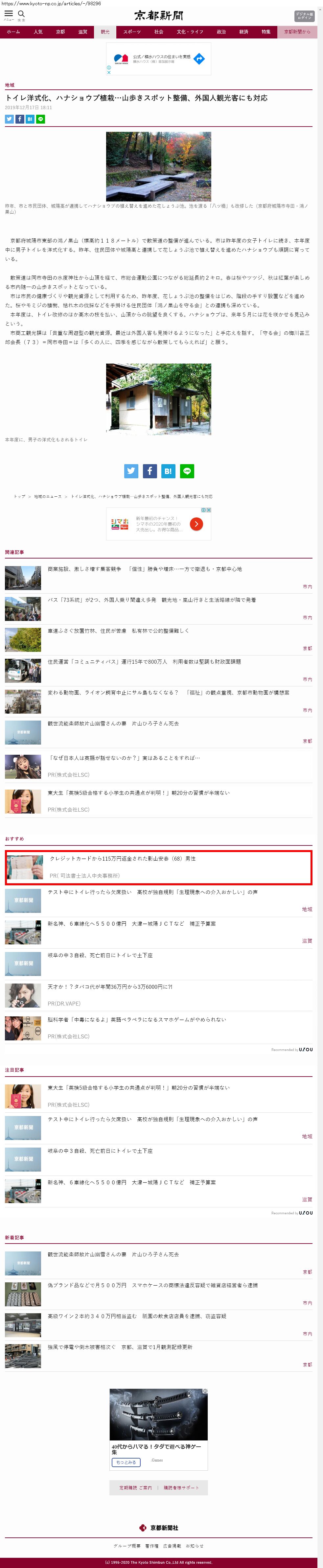This screenshot has width=323, height=1568.
Task: Click the デジタル版ログイン button
Action: tap(304, 16)
